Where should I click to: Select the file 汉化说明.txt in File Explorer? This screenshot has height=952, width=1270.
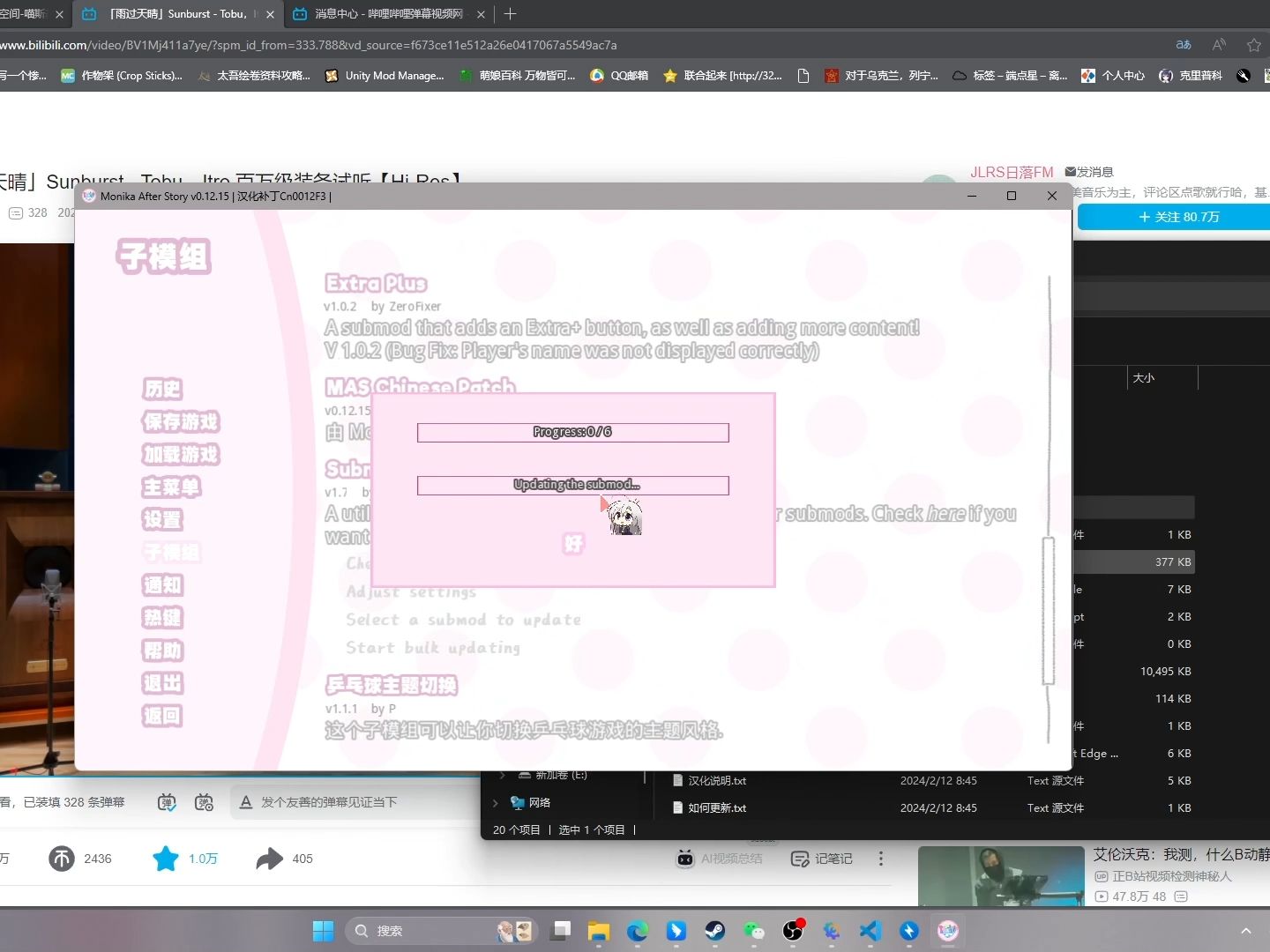709,781
